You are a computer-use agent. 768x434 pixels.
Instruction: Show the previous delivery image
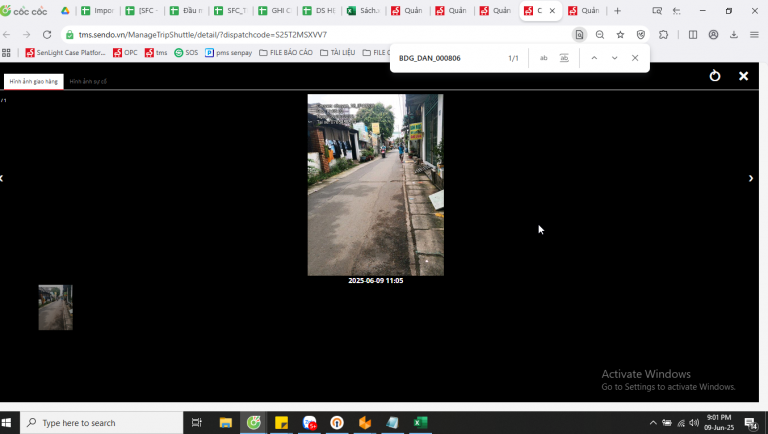(x=2, y=178)
